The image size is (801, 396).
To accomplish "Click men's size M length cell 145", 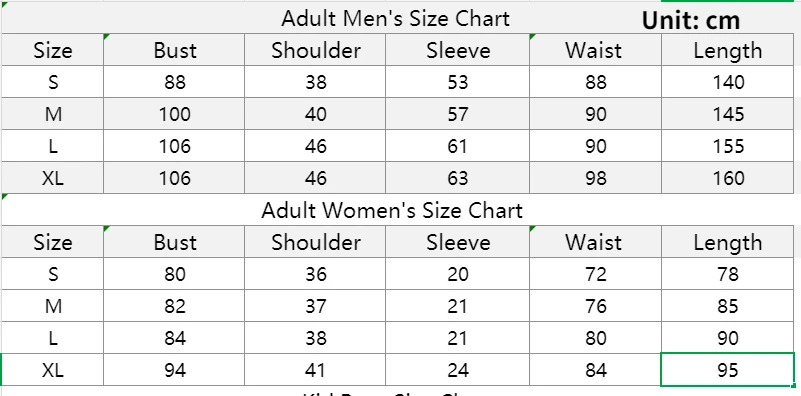I will tap(727, 113).
